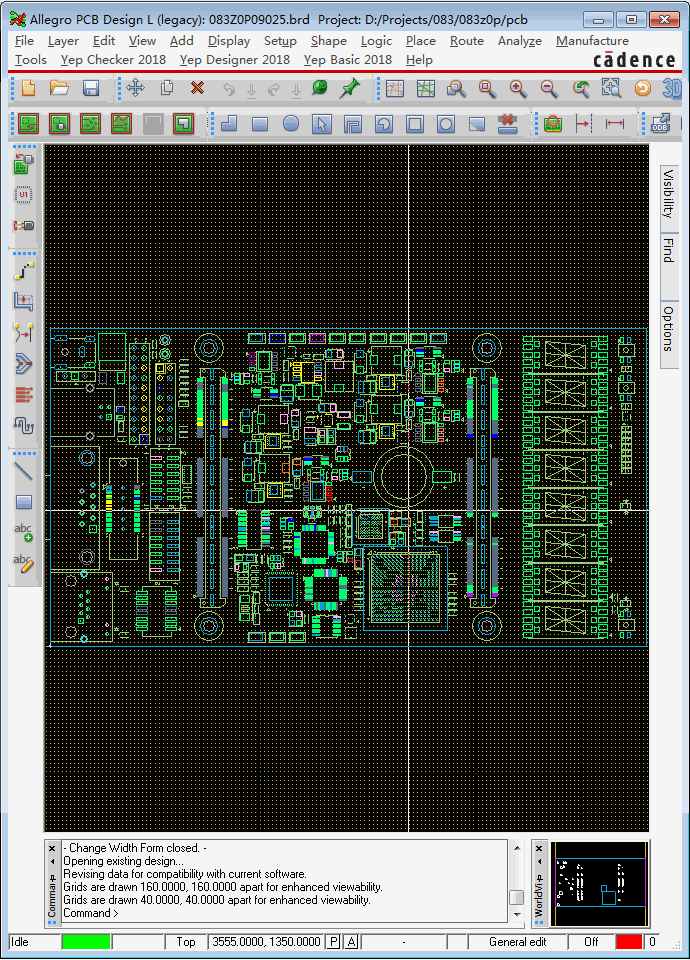The height and width of the screenshot is (960, 690).
Task: Toggle the P button in the status bar
Action: click(333, 942)
